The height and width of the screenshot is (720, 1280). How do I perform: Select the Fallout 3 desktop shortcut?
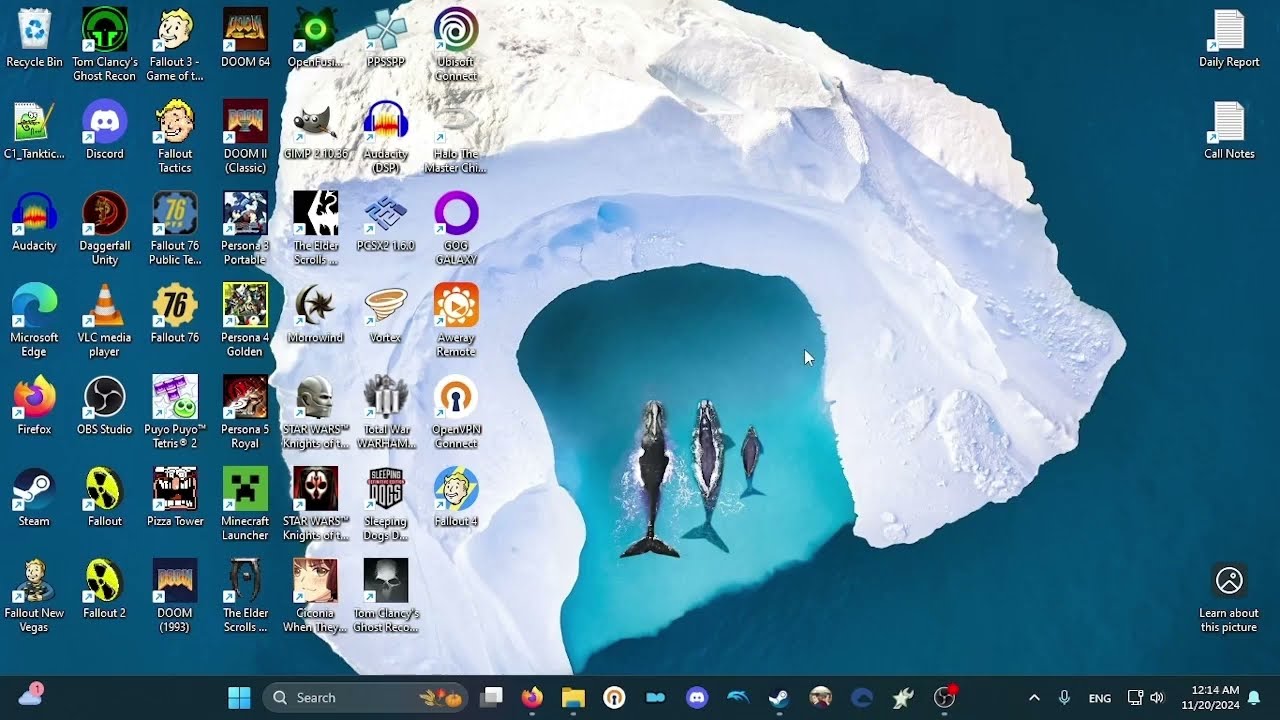(175, 45)
